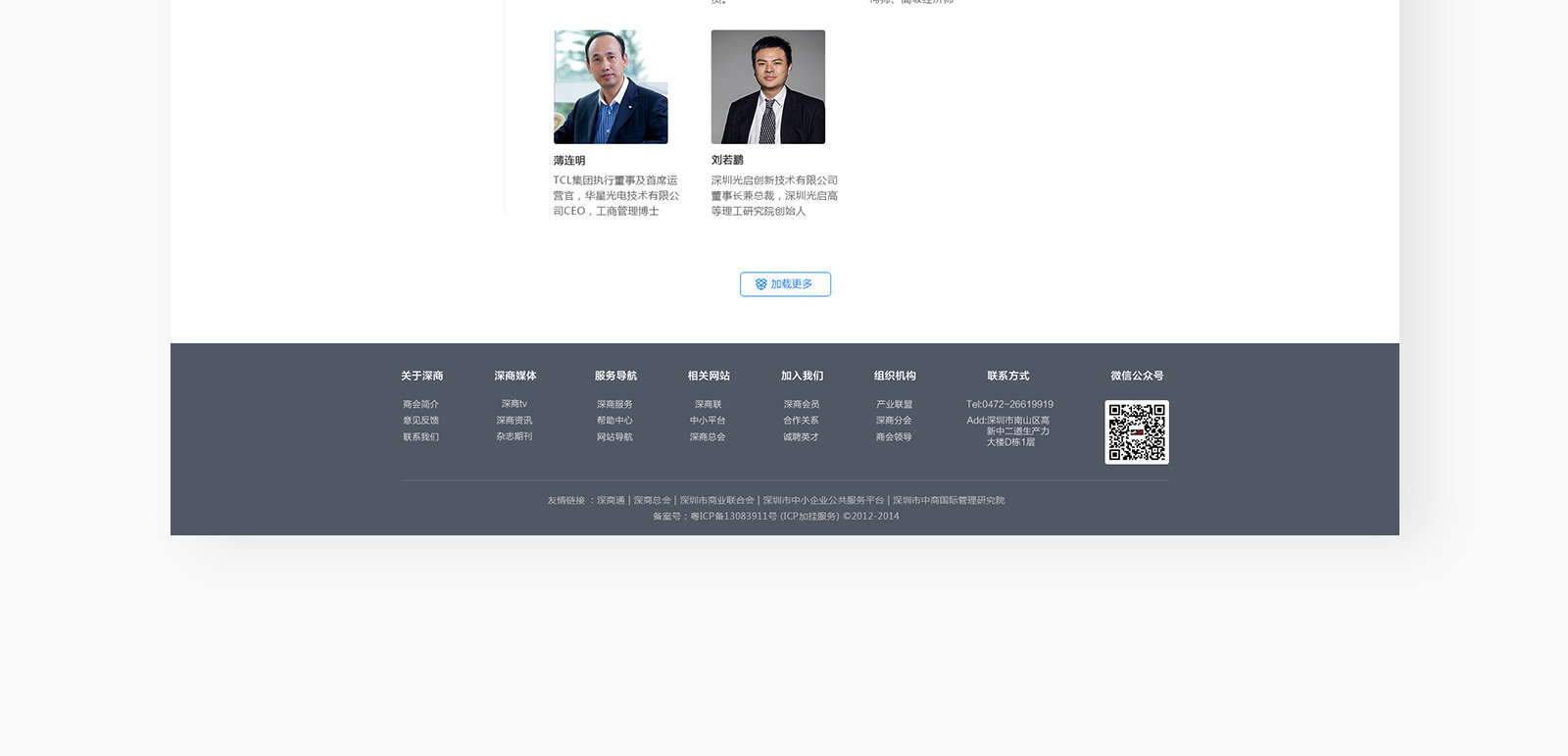Visit the 深商tv link
The image size is (1568, 756).
click(x=514, y=404)
